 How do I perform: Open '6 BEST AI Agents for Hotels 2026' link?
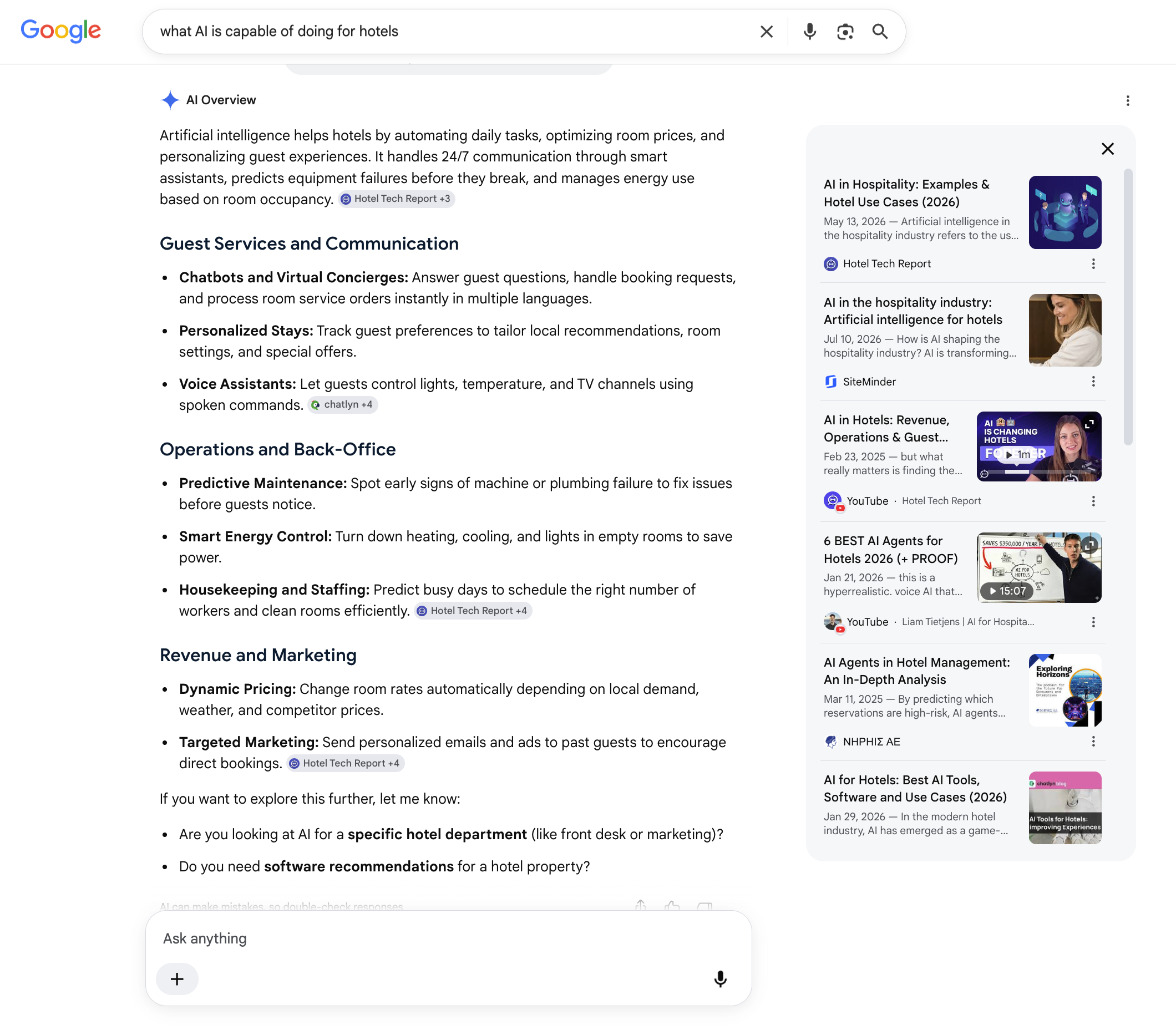(890, 550)
